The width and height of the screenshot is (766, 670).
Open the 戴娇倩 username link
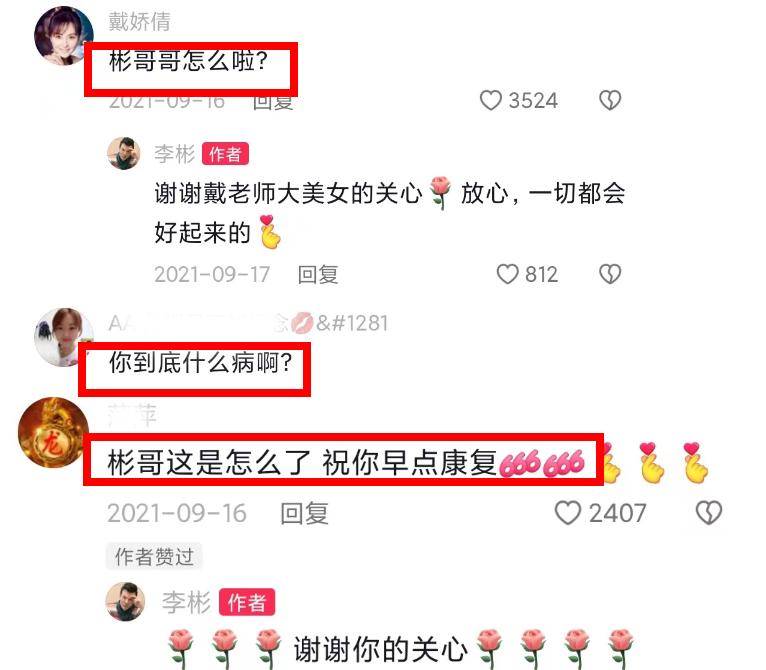[139, 22]
